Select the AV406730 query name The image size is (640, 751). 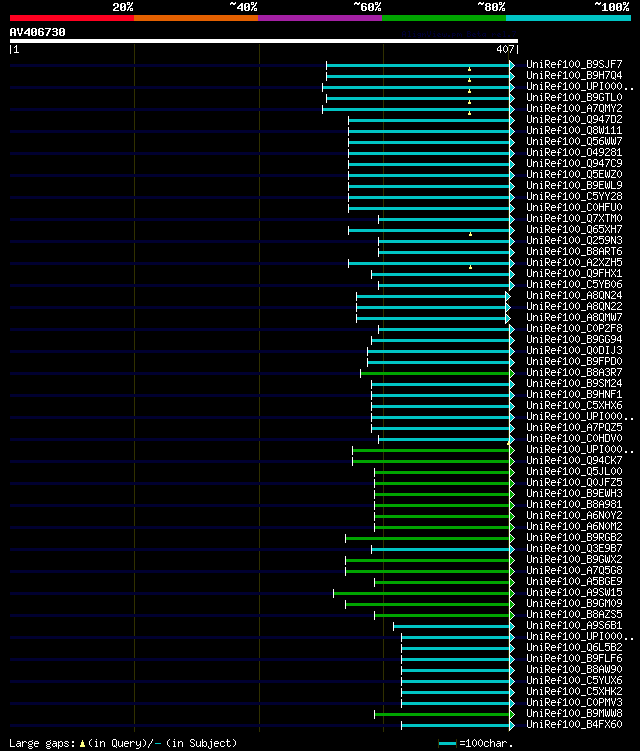[x=37, y=32]
